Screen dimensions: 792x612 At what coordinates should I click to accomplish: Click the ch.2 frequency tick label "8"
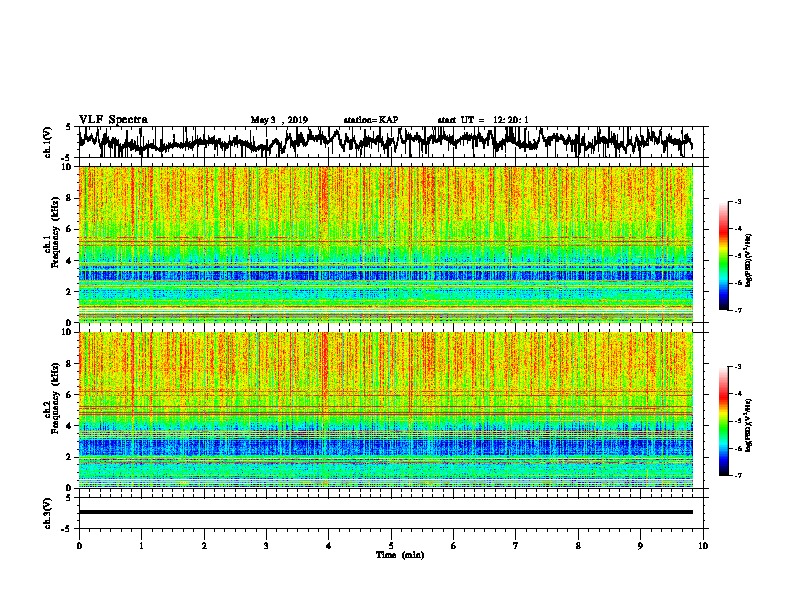click(69, 364)
